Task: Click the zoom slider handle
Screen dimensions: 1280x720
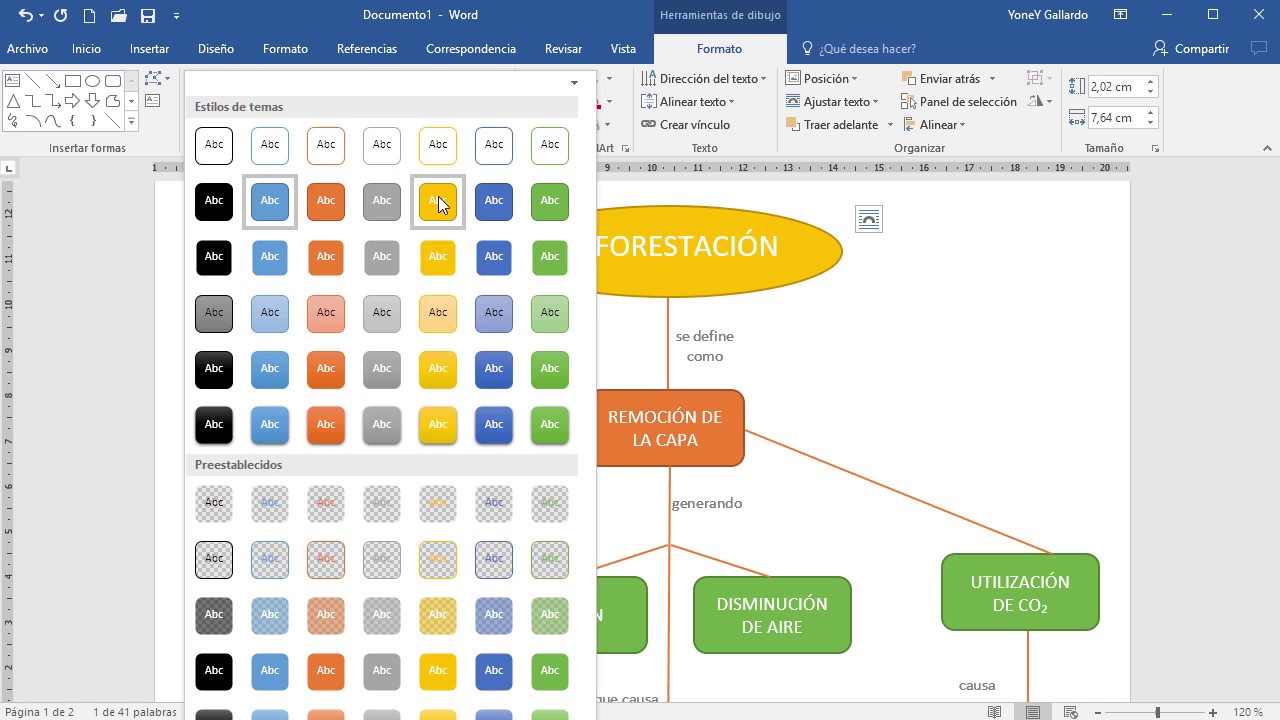Action: pos(1157,712)
